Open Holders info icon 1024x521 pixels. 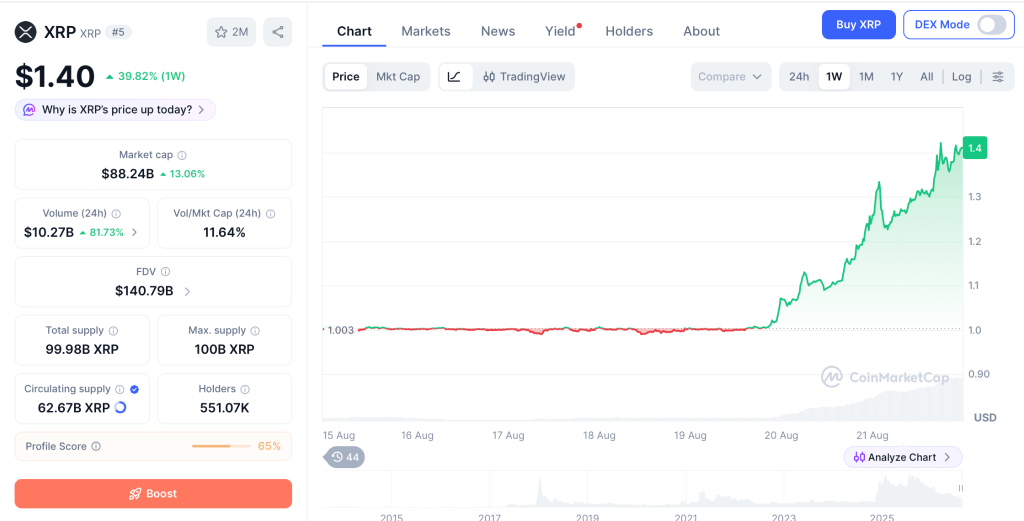pos(245,389)
